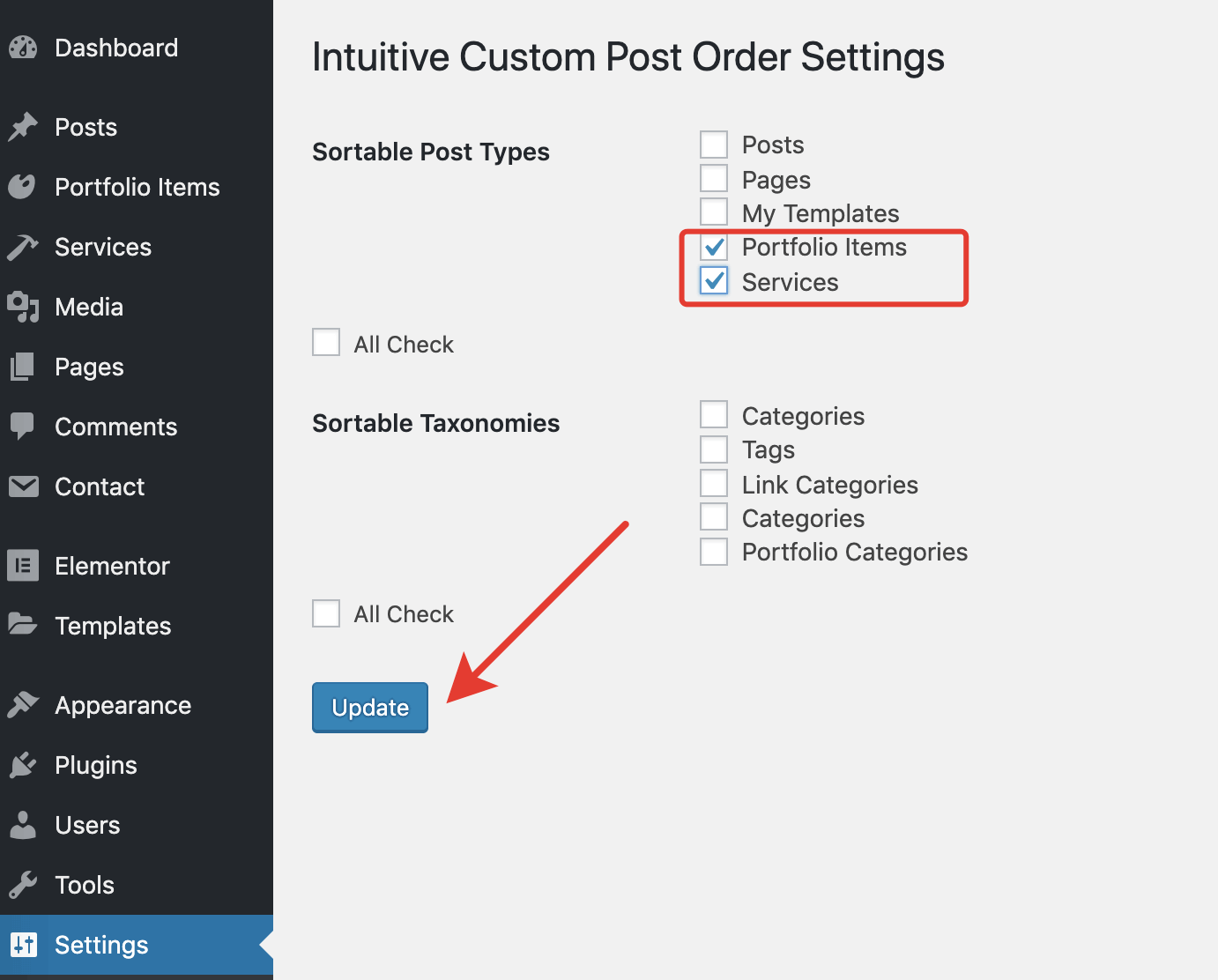Screen dimensions: 1218x980
Task: Open the Appearance menu
Action: tap(123, 705)
